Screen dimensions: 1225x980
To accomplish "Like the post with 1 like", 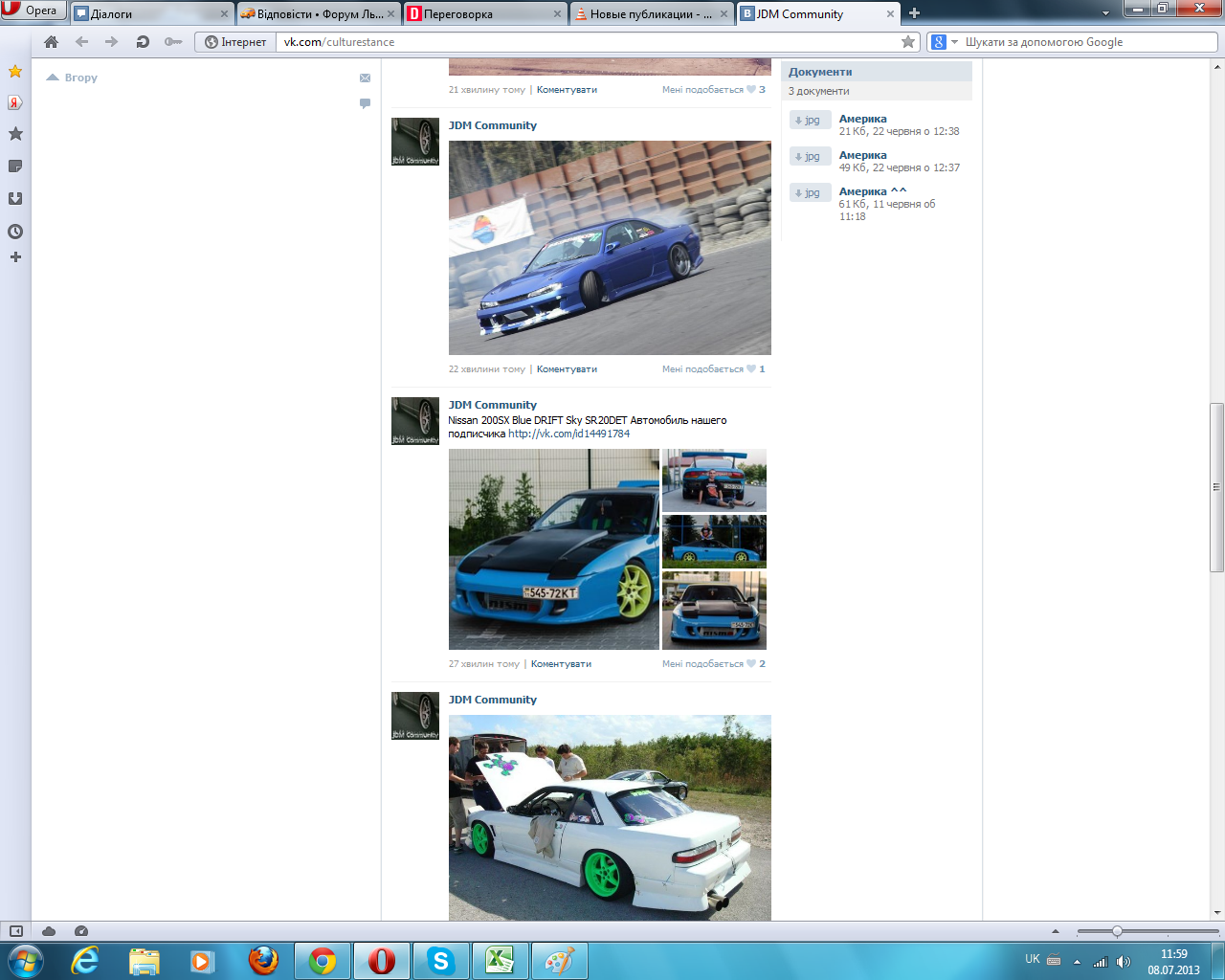I will coord(713,369).
